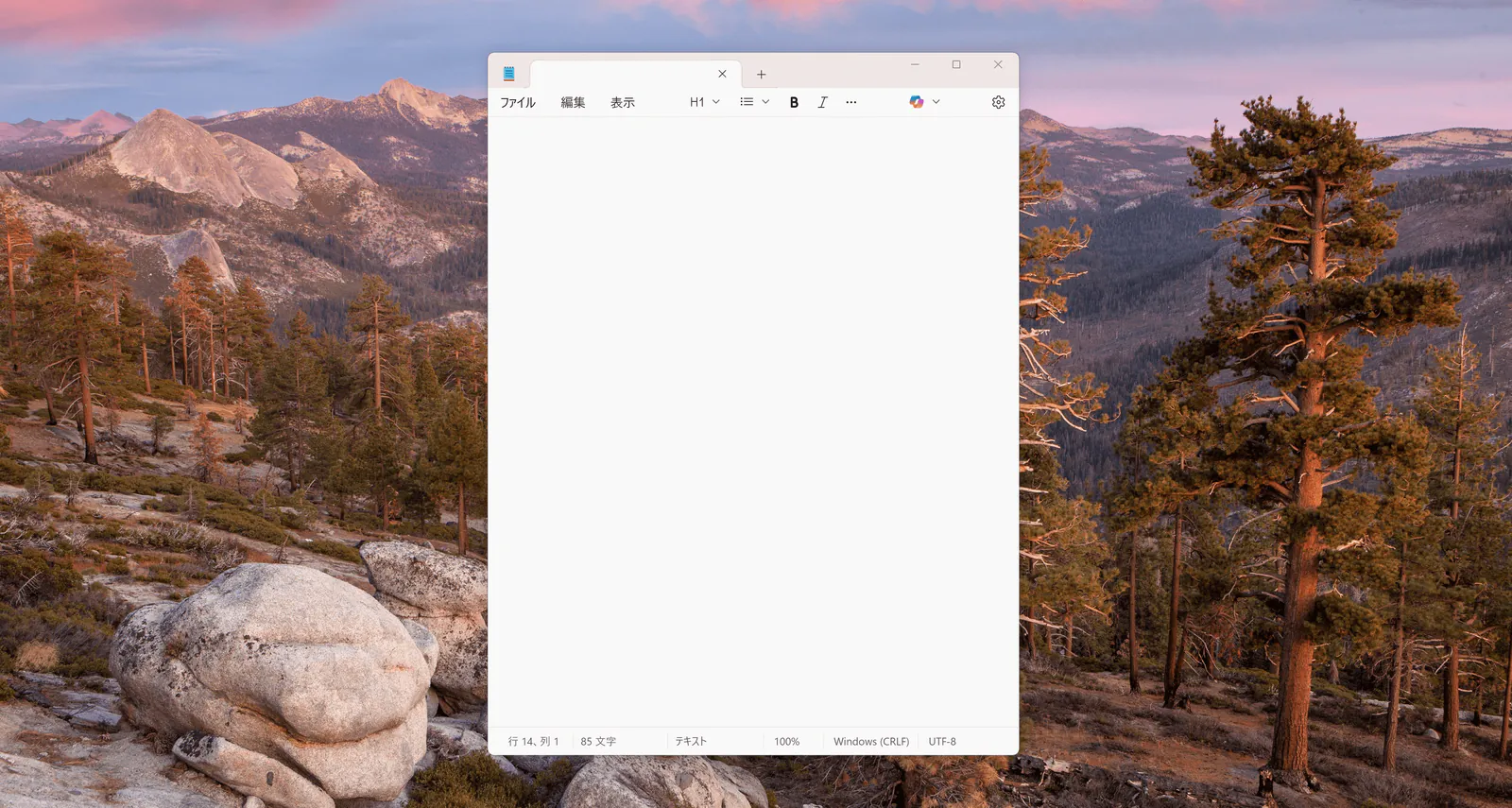Click the Notepad app icon
Screen dimensions: 1512x808
pos(508,74)
